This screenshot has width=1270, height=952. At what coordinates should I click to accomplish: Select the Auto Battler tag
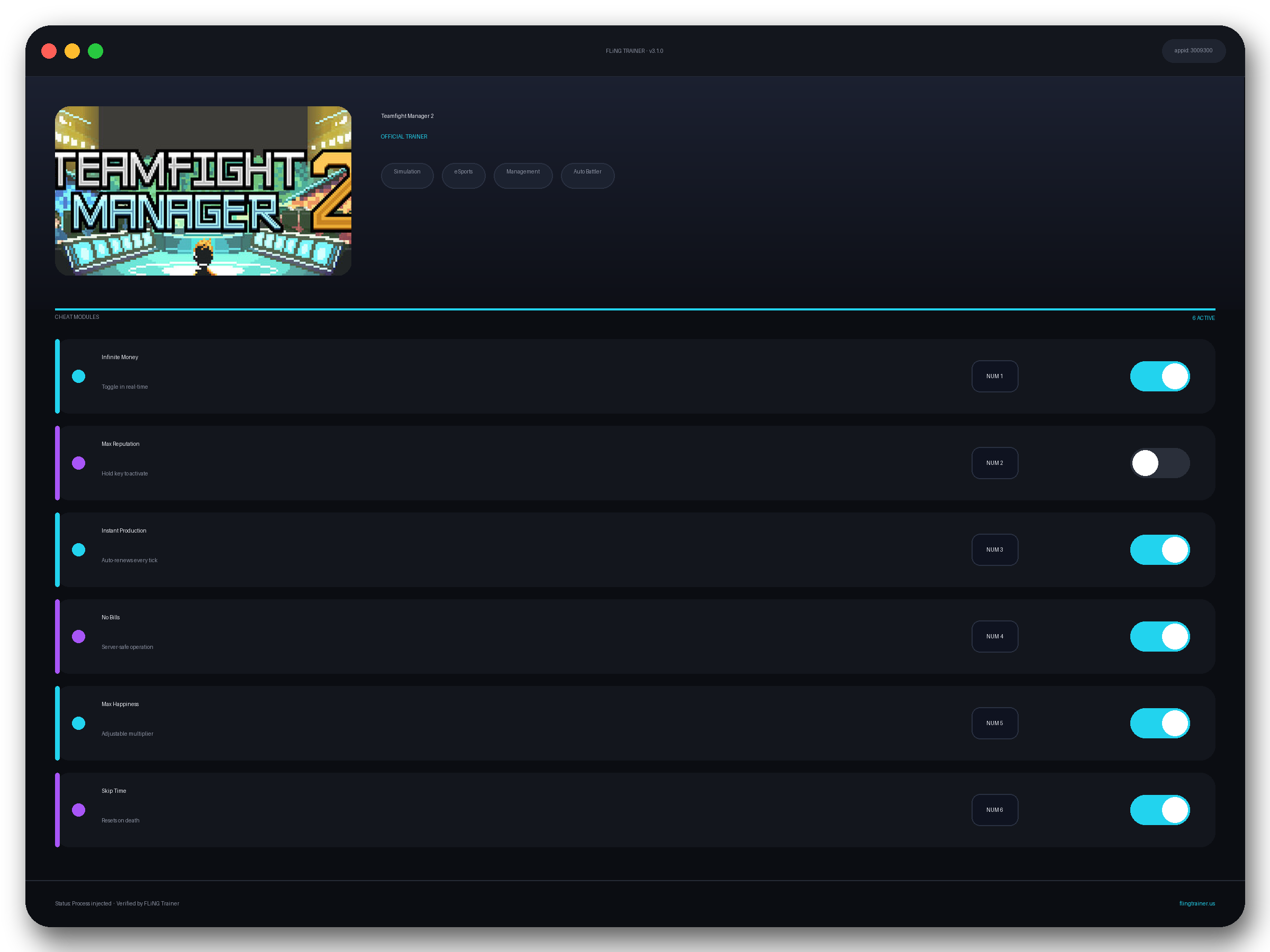pos(587,176)
